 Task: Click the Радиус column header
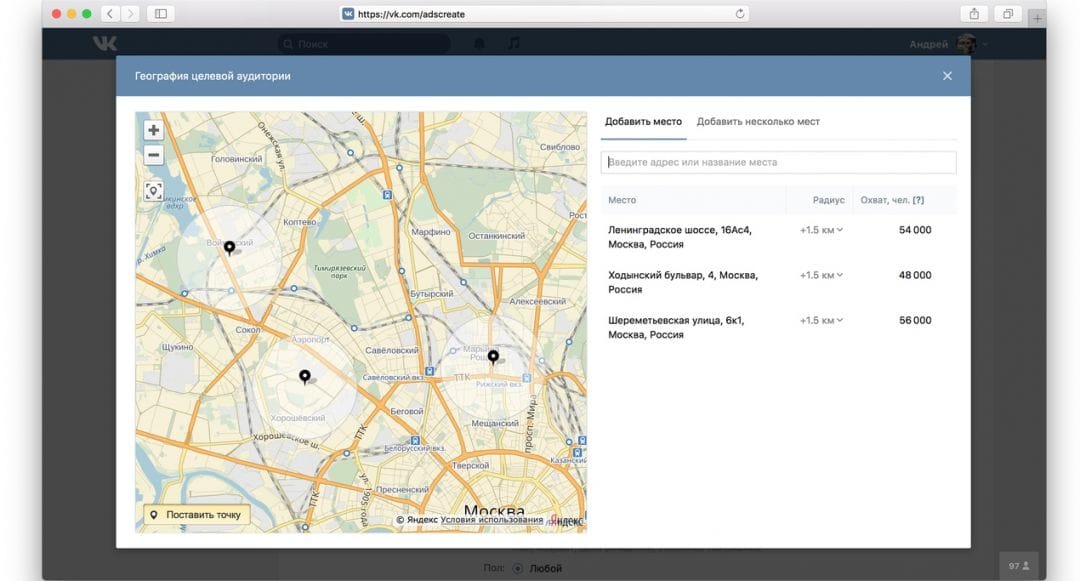tap(829, 200)
